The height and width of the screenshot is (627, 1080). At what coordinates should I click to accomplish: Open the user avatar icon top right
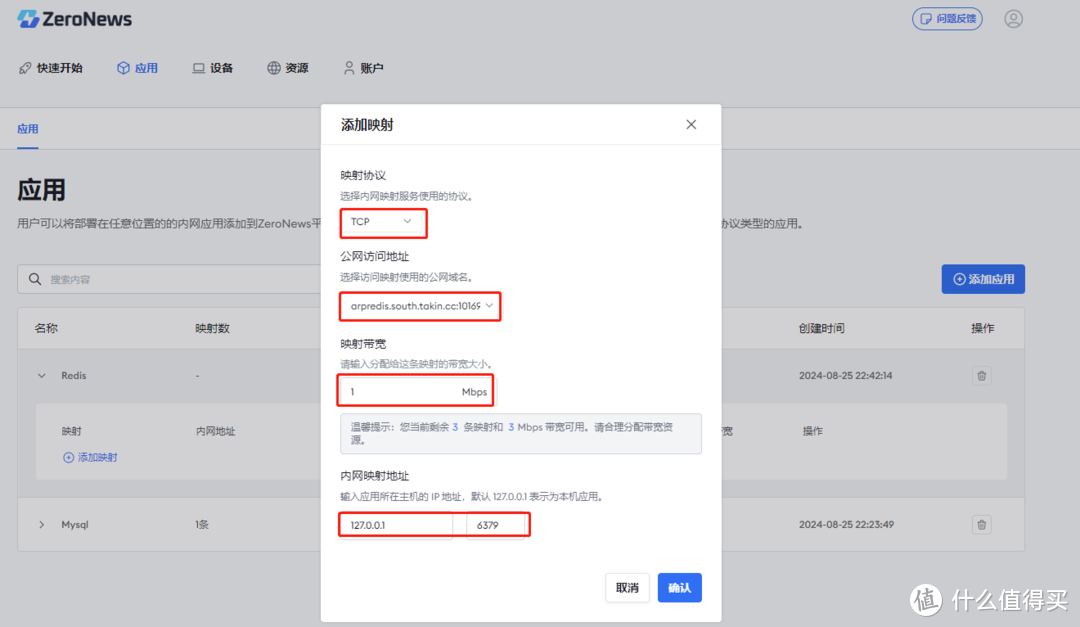click(1013, 18)
